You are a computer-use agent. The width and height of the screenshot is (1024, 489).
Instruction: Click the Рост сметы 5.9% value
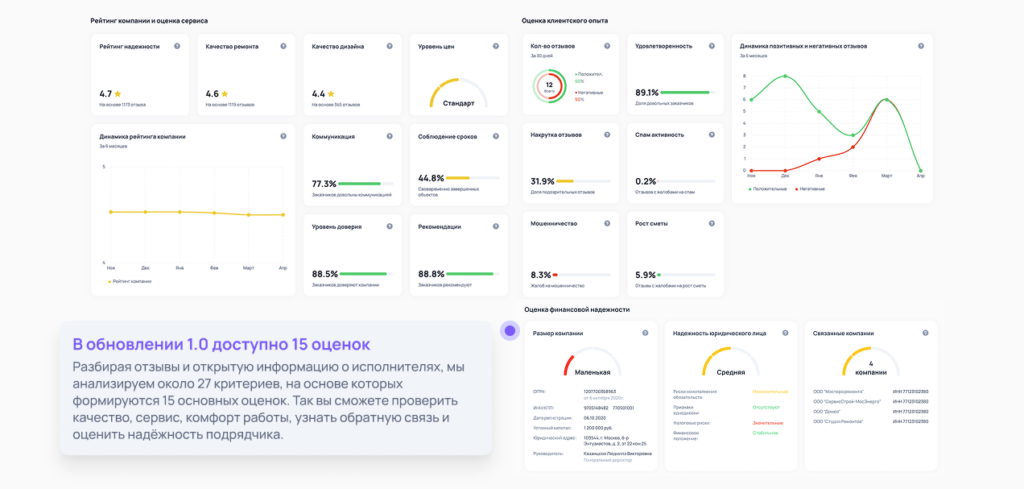coord(646,275)
